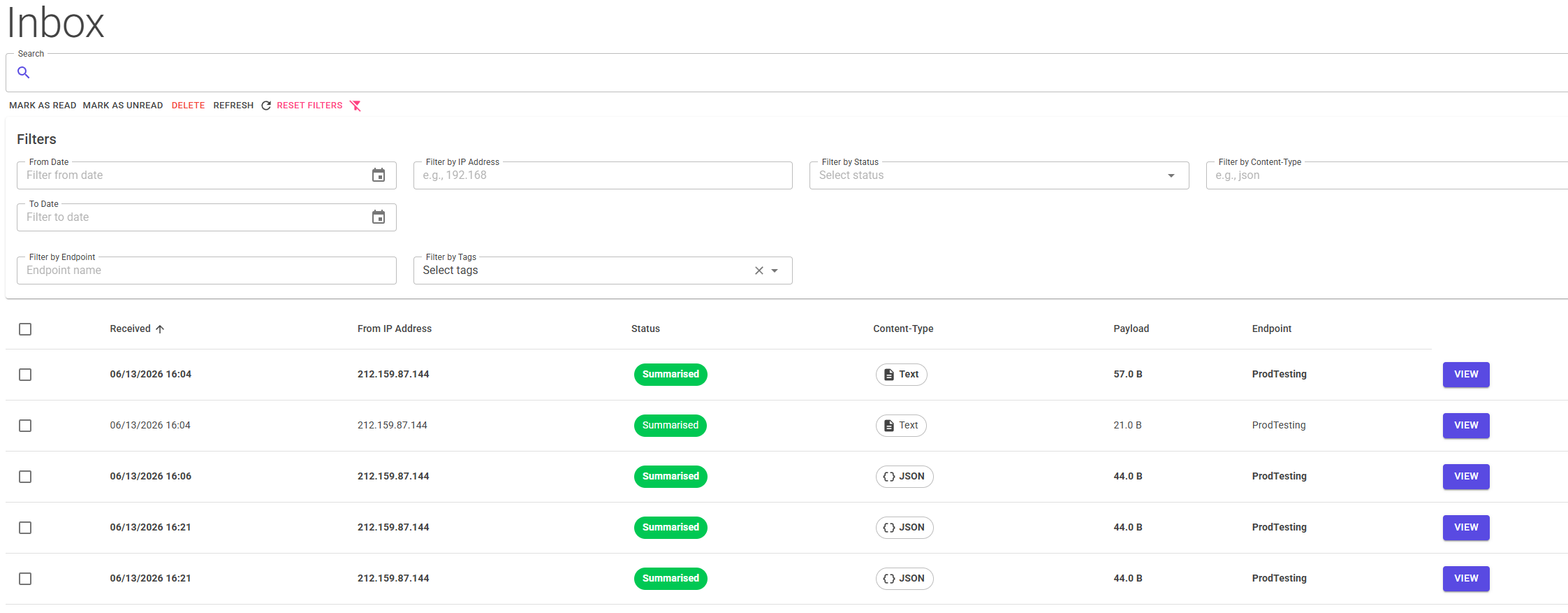Click JSON chip in the 16:06 row
The height and width of the screenshot is (613, 1568).
pos(904,477)
